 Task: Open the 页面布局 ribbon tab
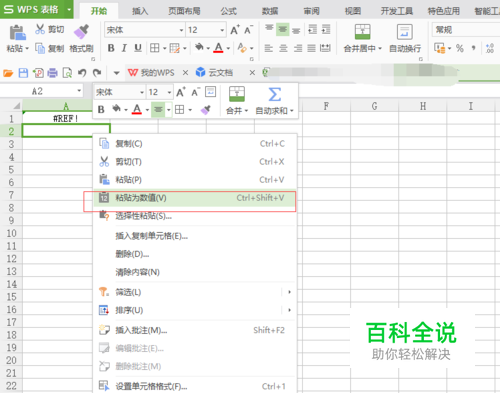click(184, 11)
